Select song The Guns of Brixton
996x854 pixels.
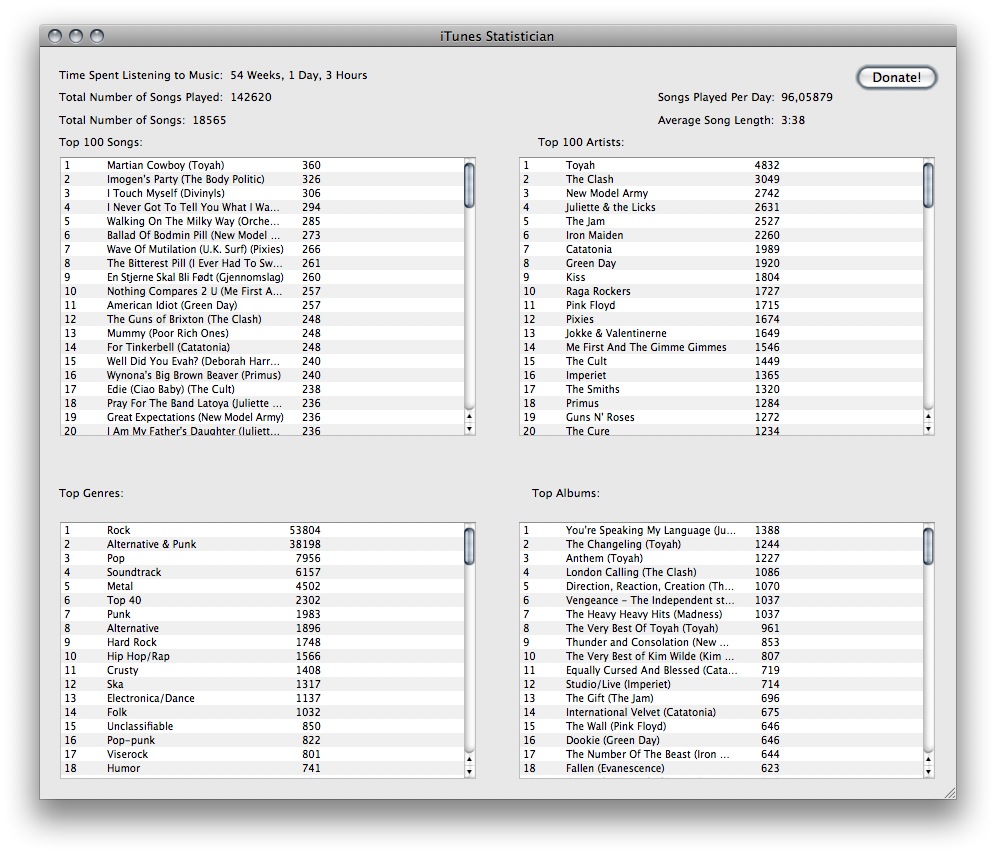coord(262,319)
